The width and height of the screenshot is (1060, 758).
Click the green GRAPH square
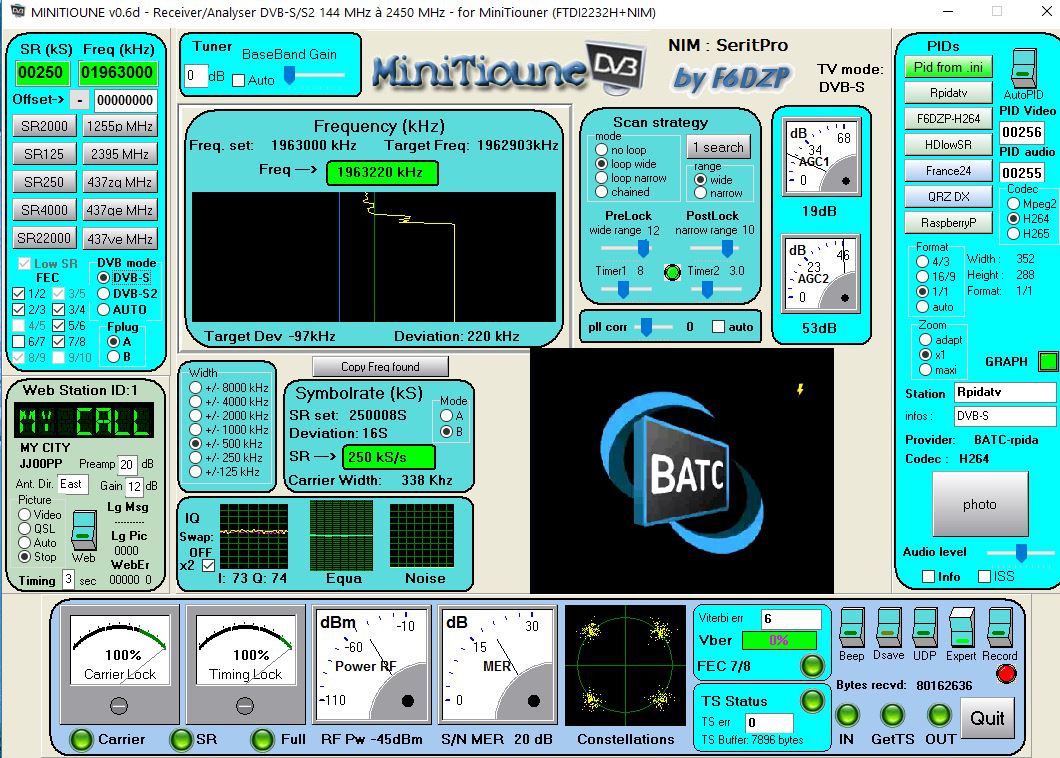[x=1048, y=362]
